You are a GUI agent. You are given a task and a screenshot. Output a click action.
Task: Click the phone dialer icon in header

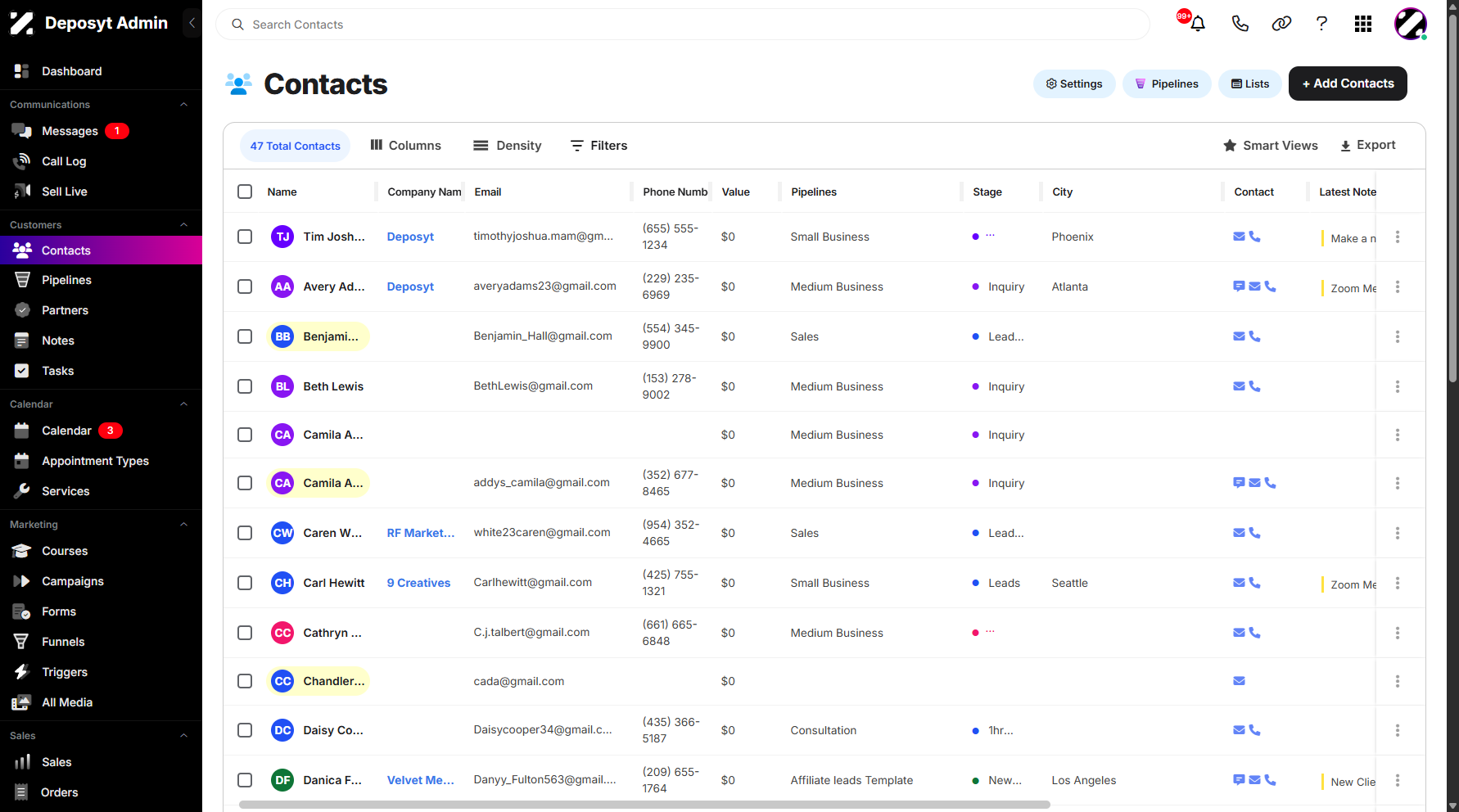coord(1240,24)
